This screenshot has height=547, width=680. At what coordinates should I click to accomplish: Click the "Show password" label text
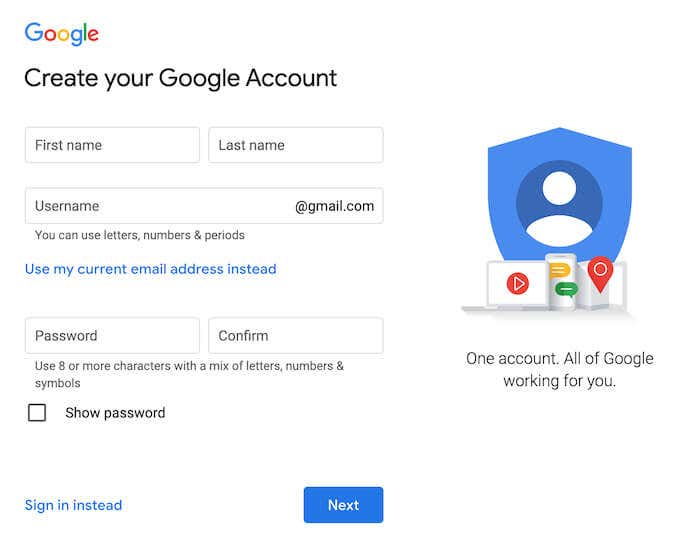(x=115, y=412)
